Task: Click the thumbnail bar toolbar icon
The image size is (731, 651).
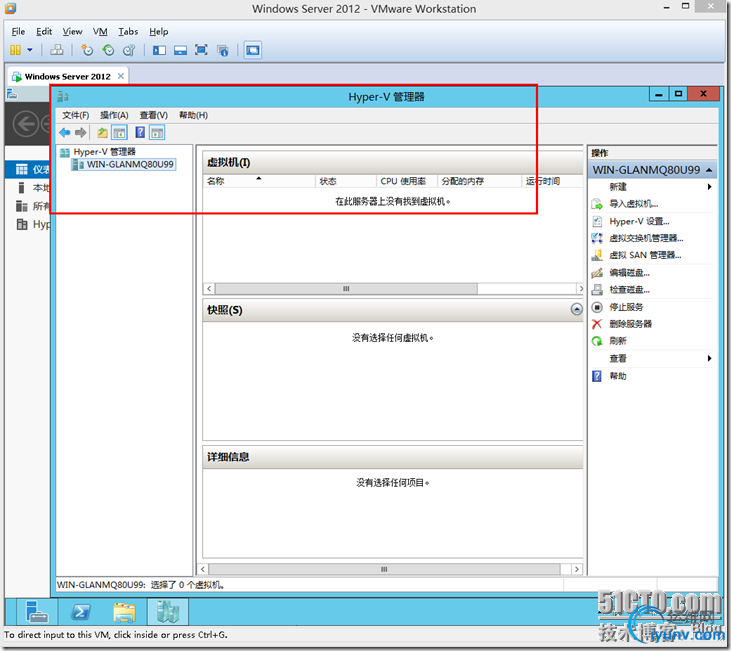Action: 180,50
